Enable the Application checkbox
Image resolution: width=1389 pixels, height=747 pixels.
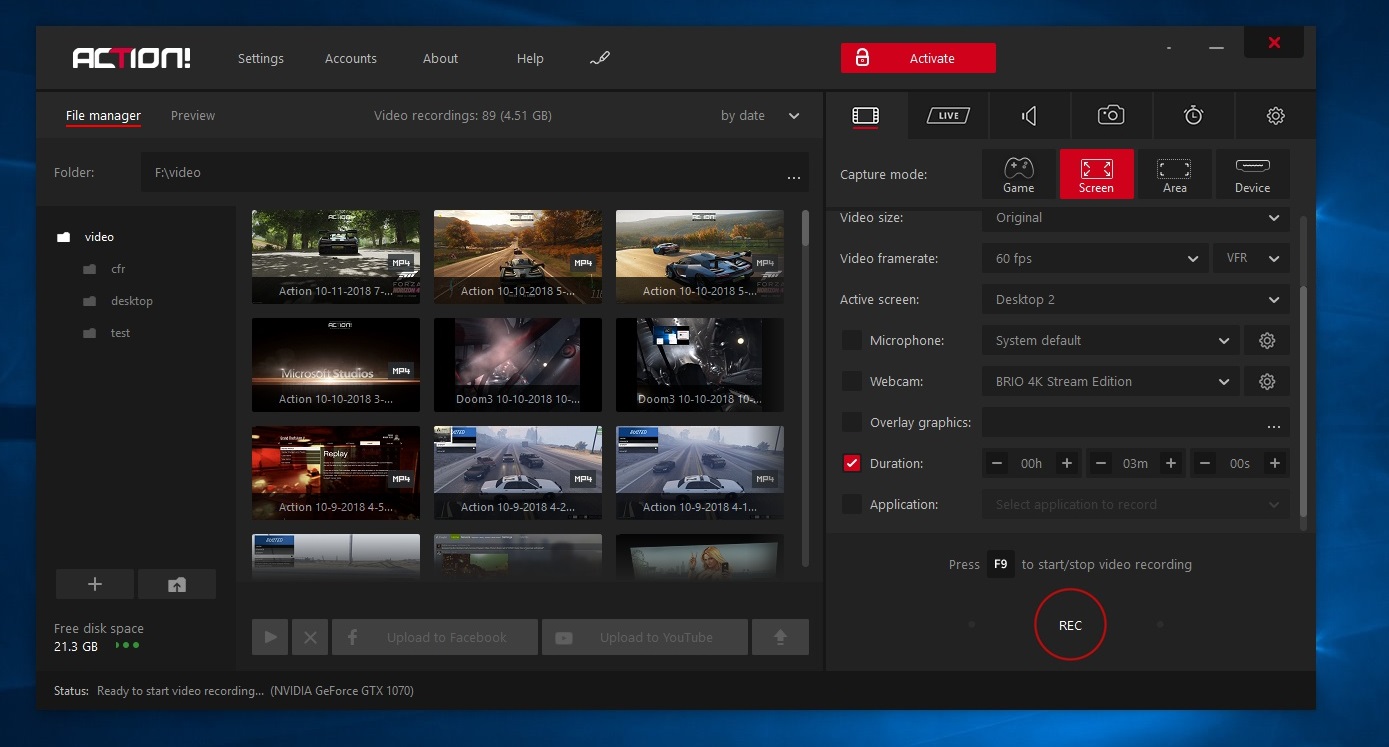click(852, 505)
